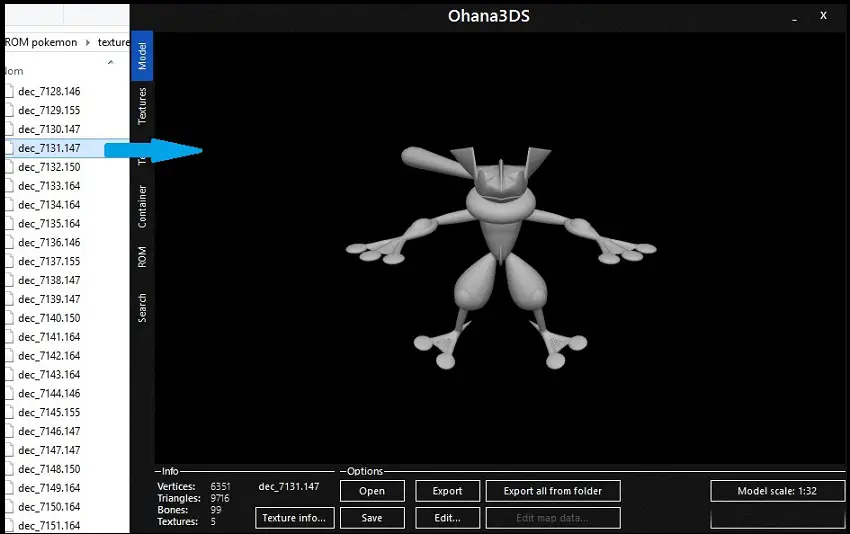This screenshot has width=850, height=534.
Task: Close the Ohana3DS window
Action: (823, 16)
